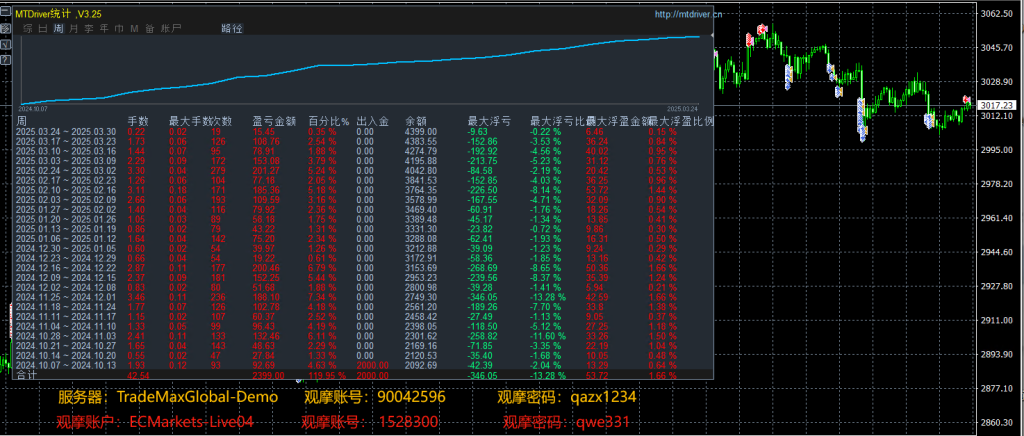Image resolution: width=1024 pixels, height=436 pixels.
Task: Click the dropdown arrow icon in left strip
Action: pos(6,45)
